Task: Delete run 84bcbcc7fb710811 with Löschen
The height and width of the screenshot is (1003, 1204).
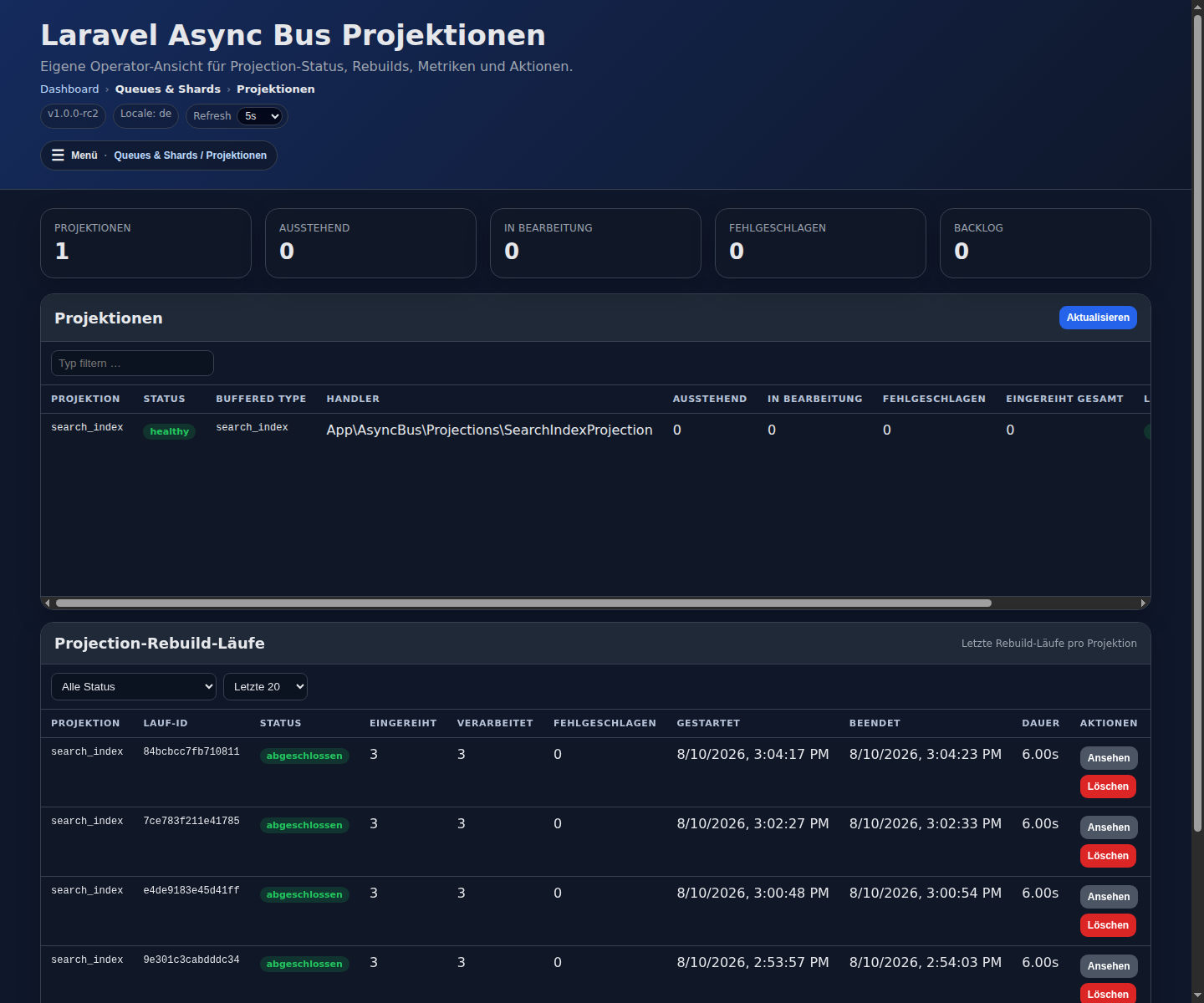Action: tap(1108, 787)
